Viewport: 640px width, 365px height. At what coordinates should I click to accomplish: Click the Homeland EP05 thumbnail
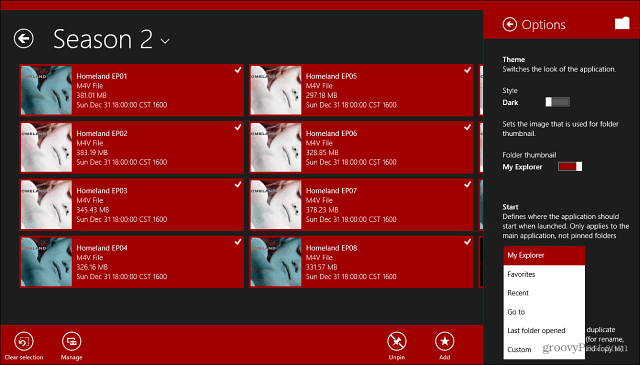pos(276,90)
